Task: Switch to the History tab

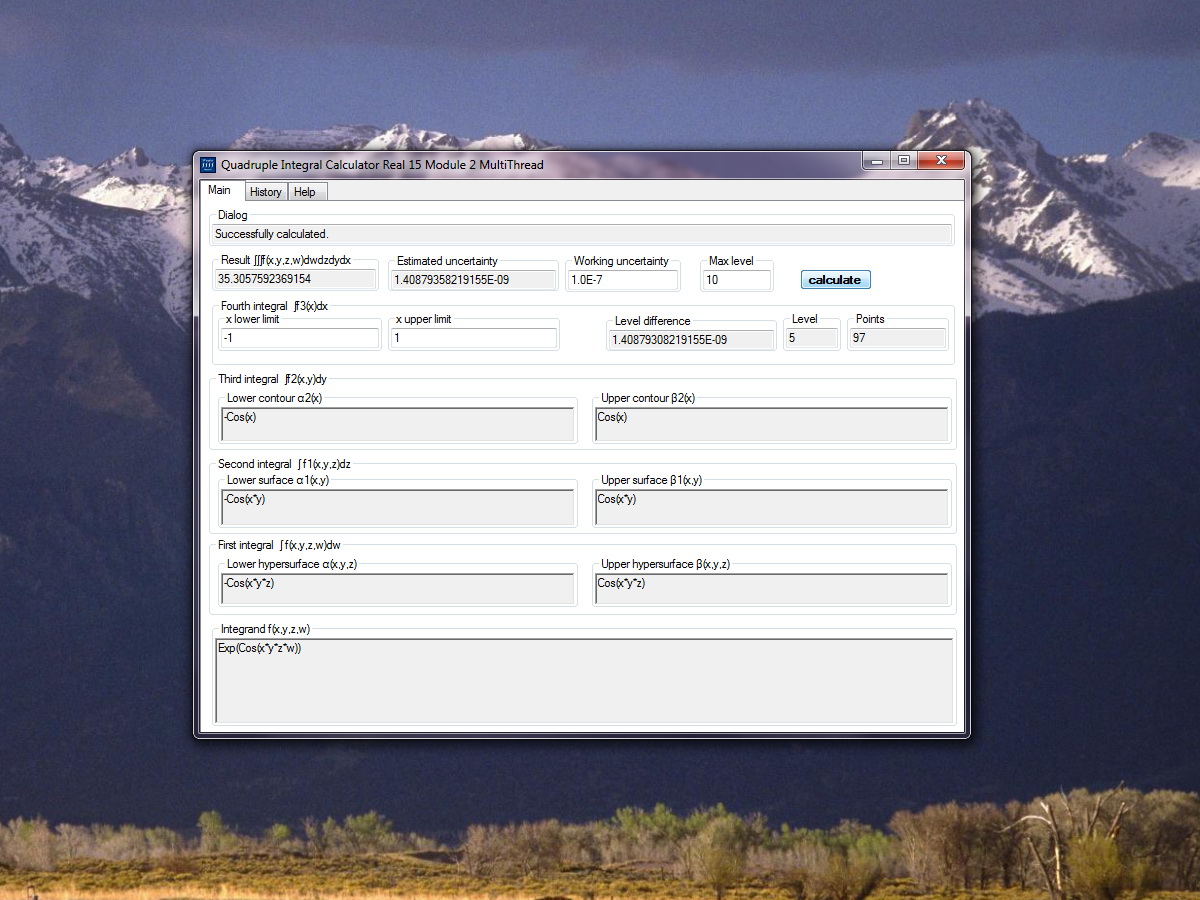Action: [265, 192]
